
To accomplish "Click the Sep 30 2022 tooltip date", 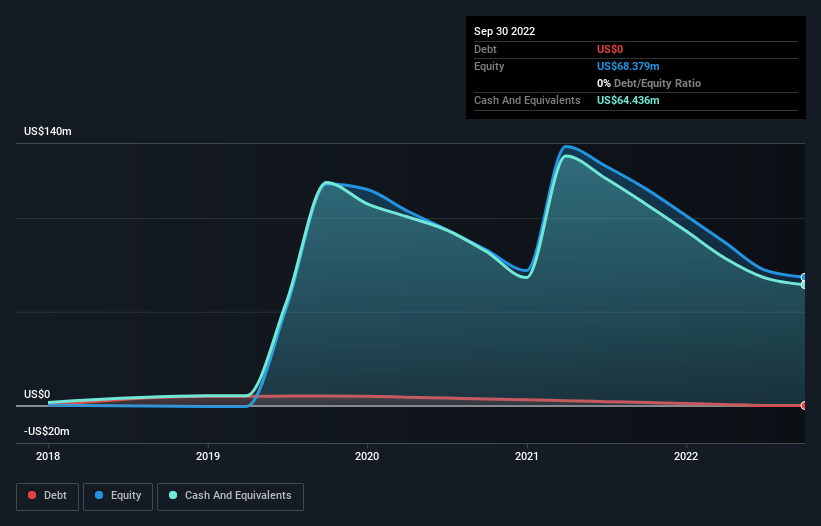I will click(x=504, y=31).
